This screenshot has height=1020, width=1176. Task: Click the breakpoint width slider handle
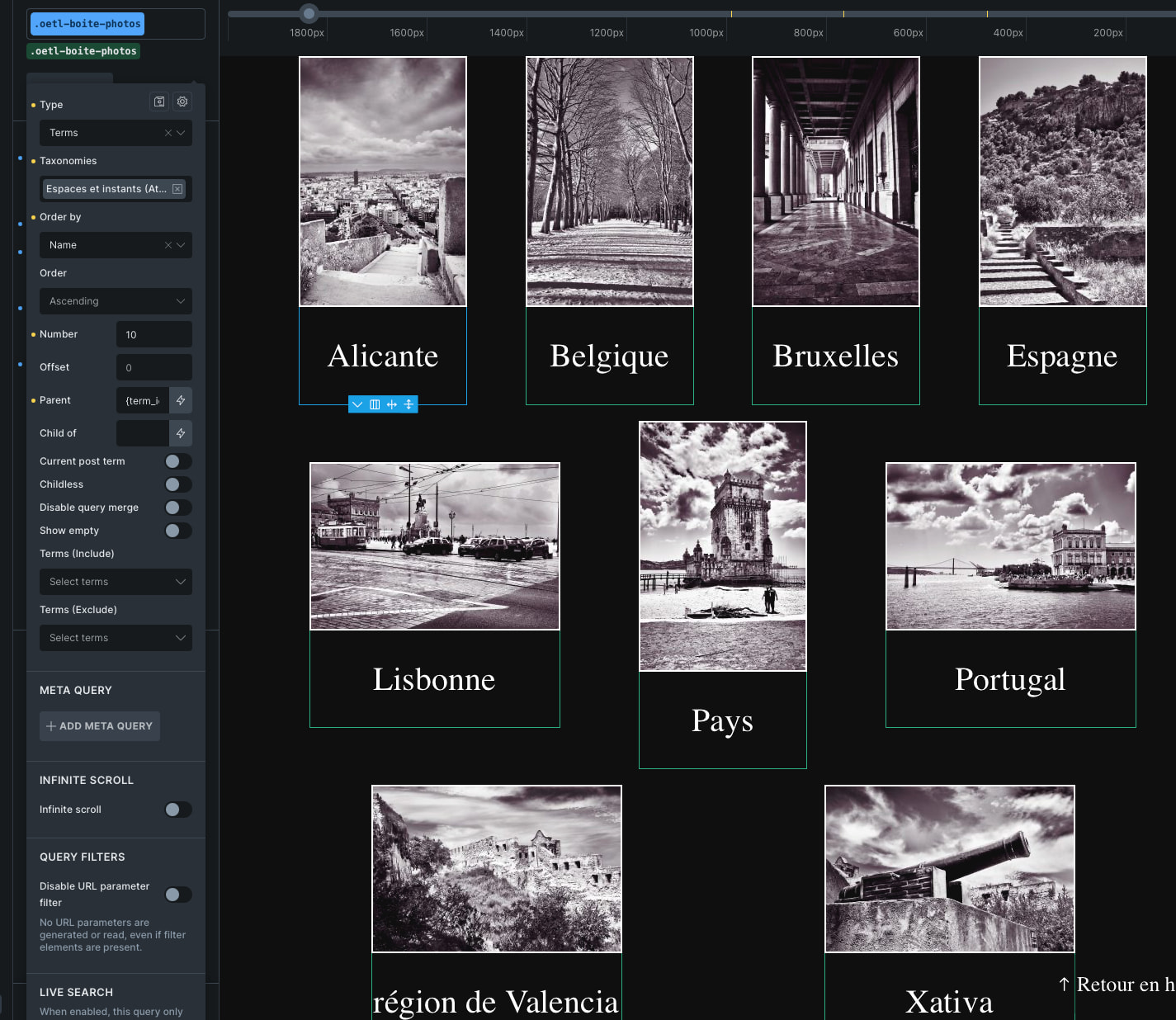point(309,13)
